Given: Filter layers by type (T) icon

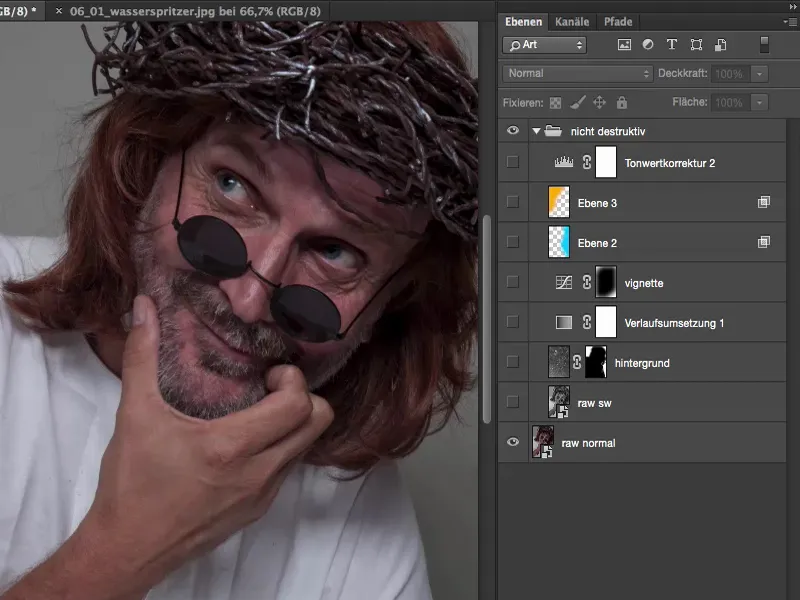Looking at the screenshot, I should tap(672, 45).
